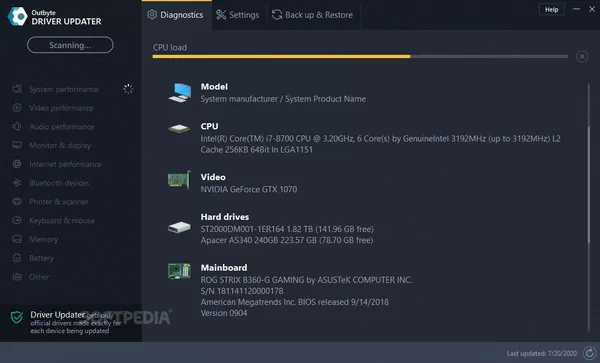600x363 pixels.
Task: Click the Mainboard circuit icon
Action: pyautogui.click(x=179, y=271)
